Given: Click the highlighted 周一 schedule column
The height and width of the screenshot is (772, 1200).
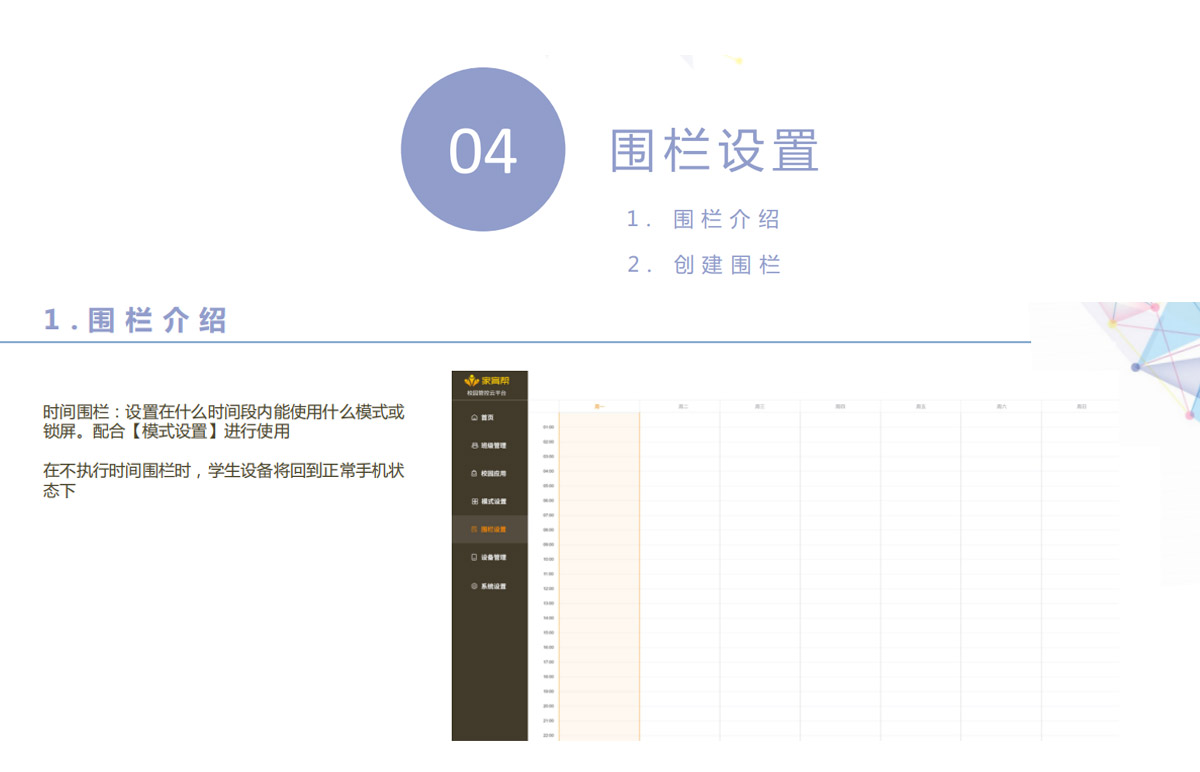Looking at the screenshot, I should (599, 576).
